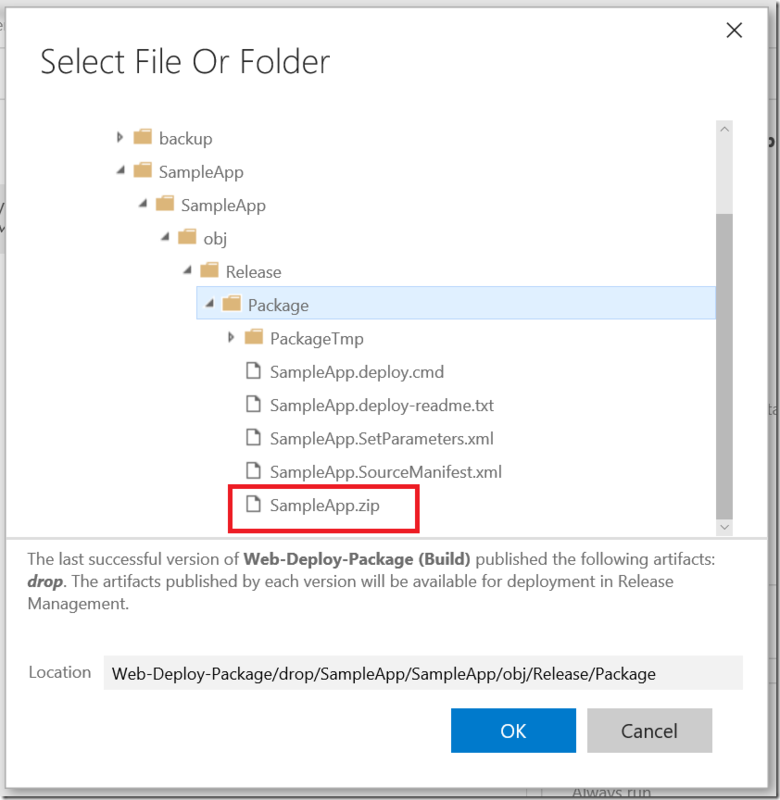Click the scrollbar up arrow
This screenshot has height=800, width=780.
coord(724,130)
